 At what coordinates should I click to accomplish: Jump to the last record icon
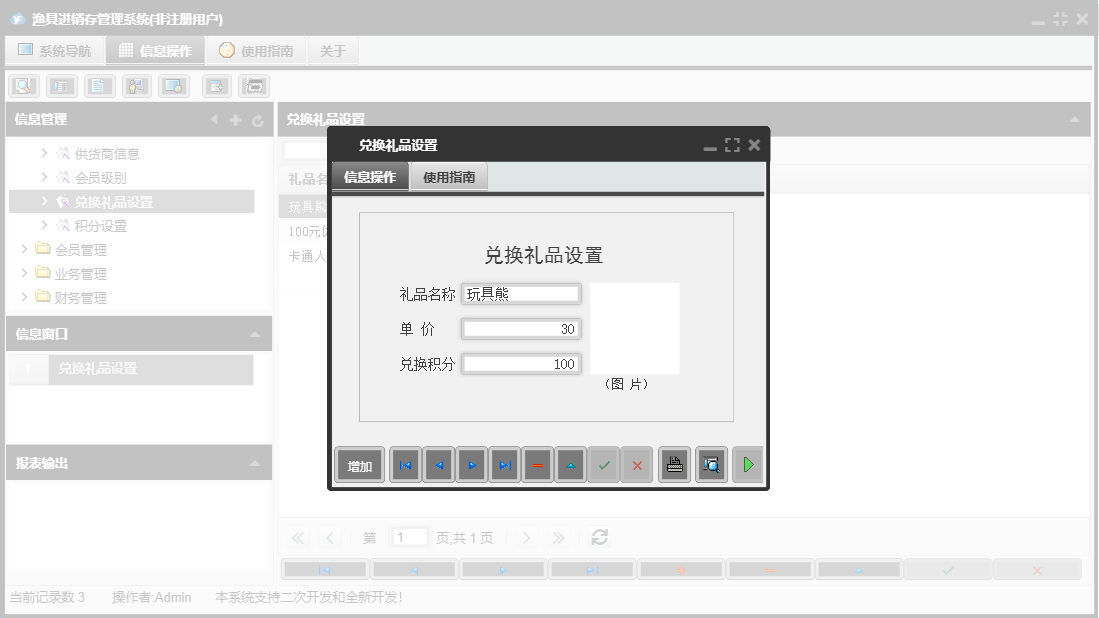point(504,464)
